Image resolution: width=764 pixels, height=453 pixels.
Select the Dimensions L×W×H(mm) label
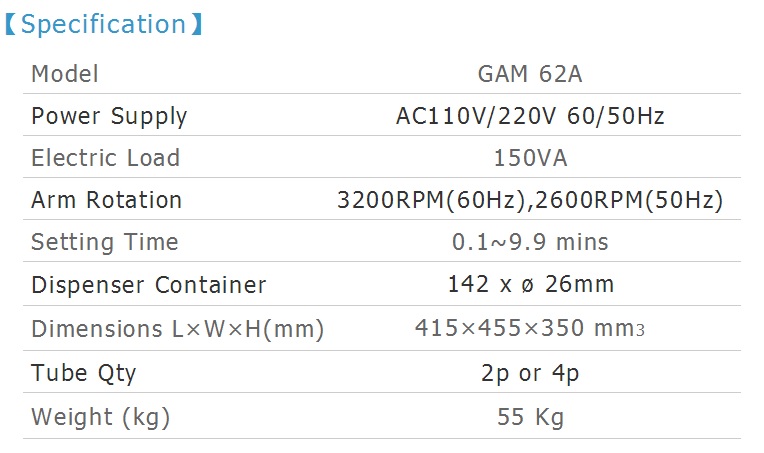pyautogui.click(x=177, y=329)
